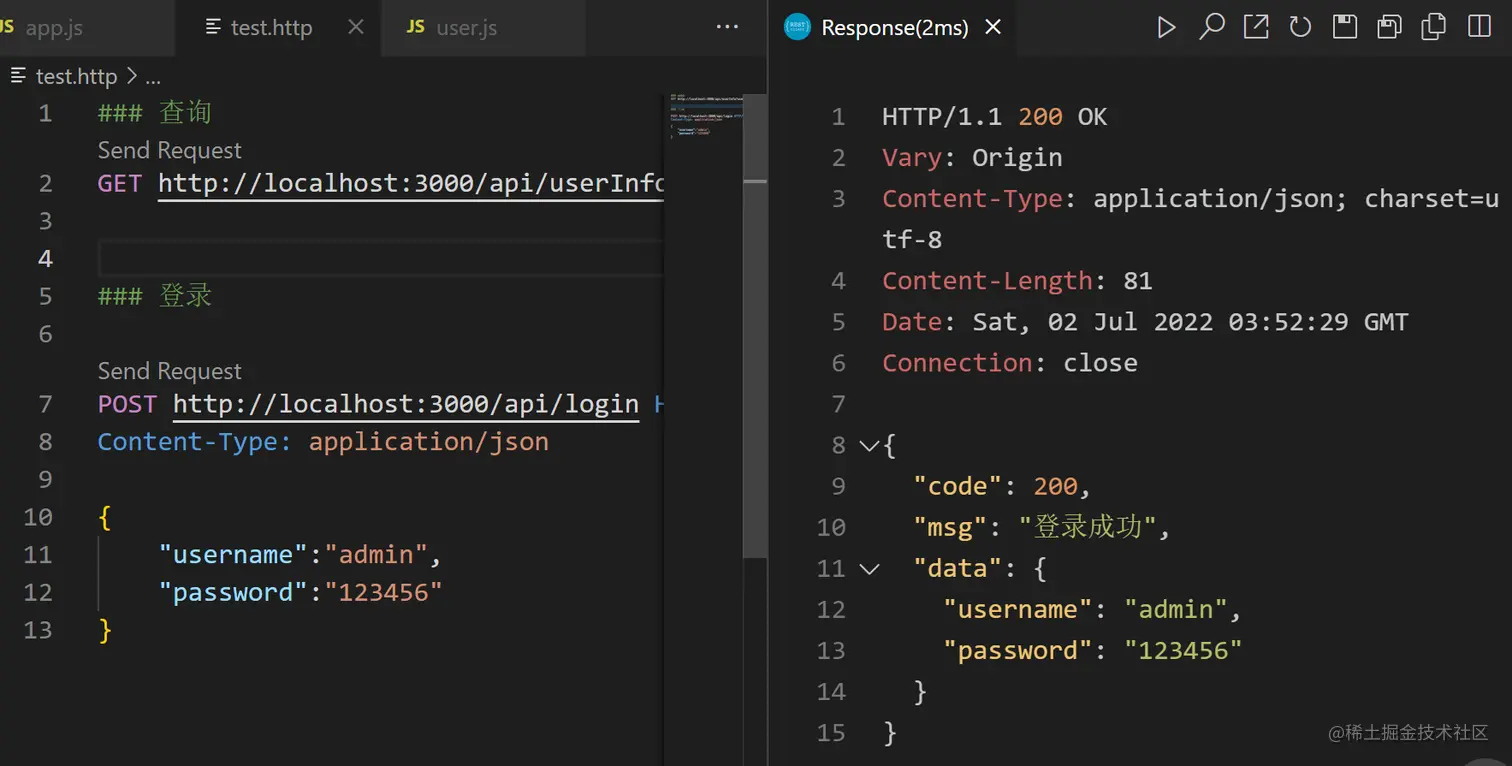Click the magnifier search icon in response toolbar
The width and height of the screenshot is (1512, 766).
coord(1211,27)
